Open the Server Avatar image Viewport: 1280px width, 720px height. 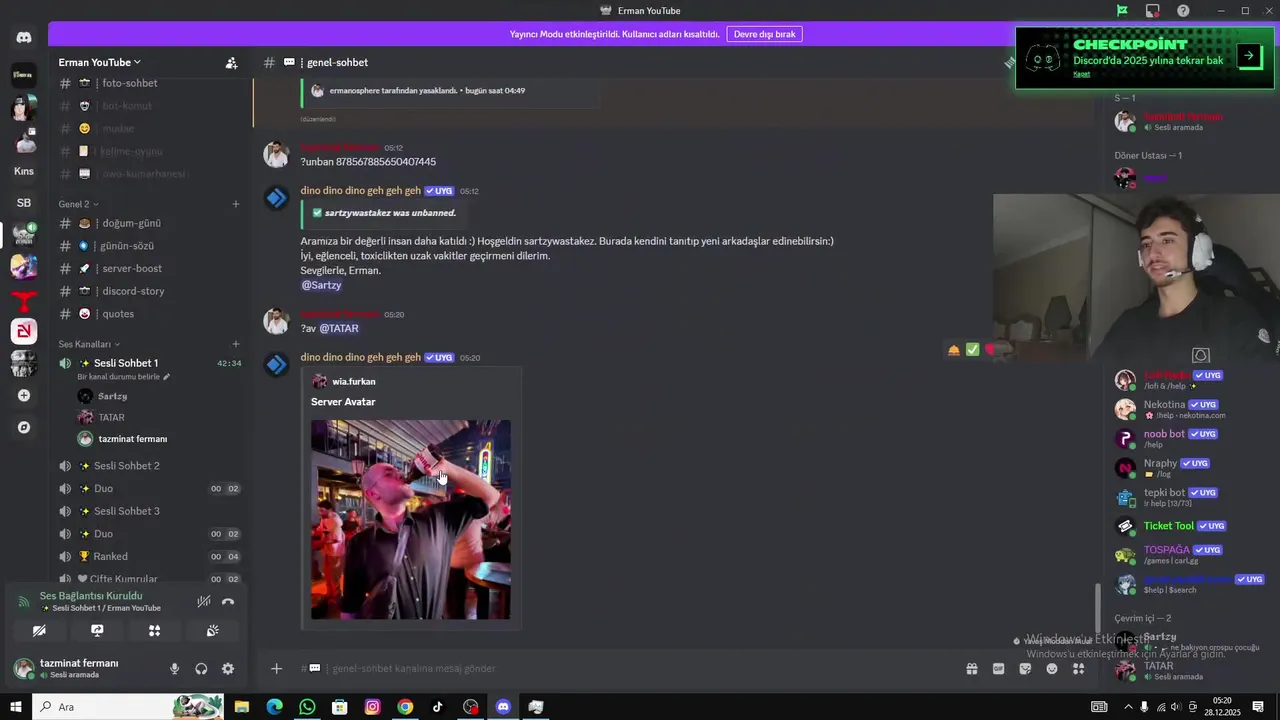pos(411,519)
